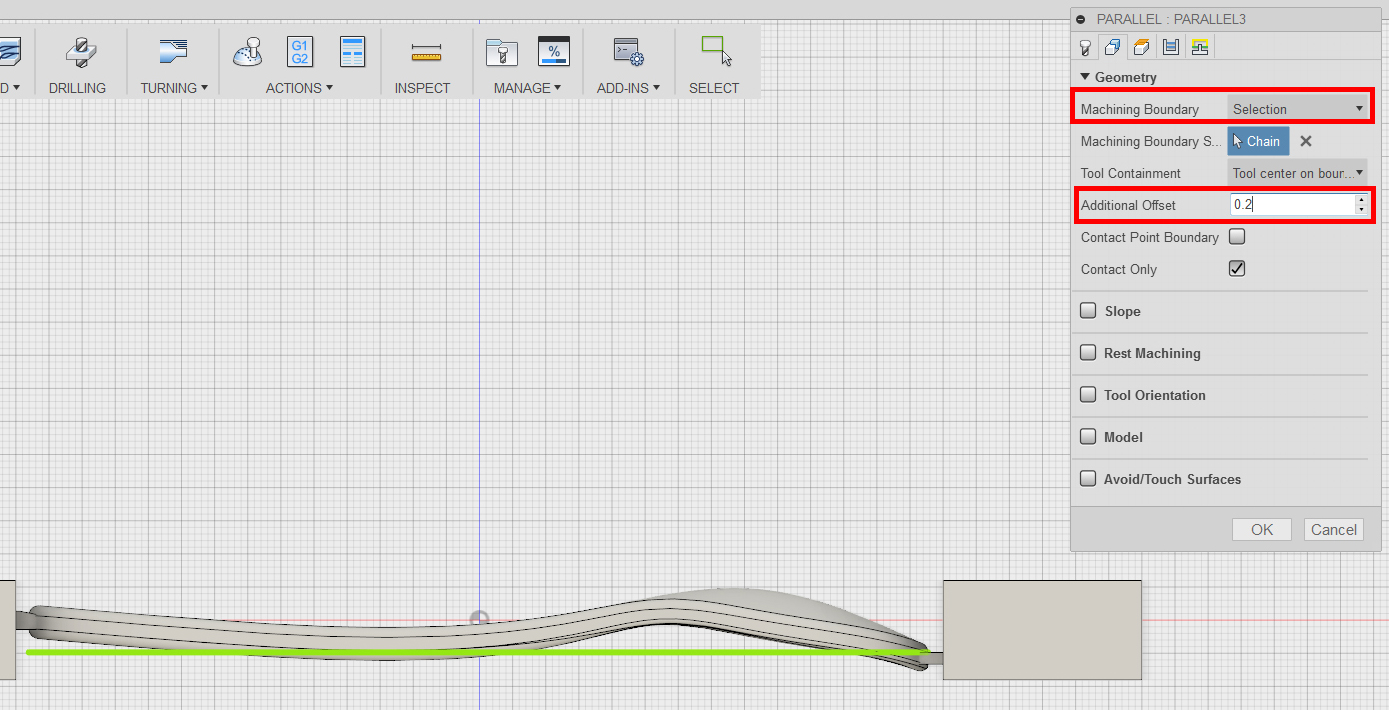Open the partially visible 3D dropdown arrow
1389x710 pixels.
pyautogui.click(x=15, y=88)
